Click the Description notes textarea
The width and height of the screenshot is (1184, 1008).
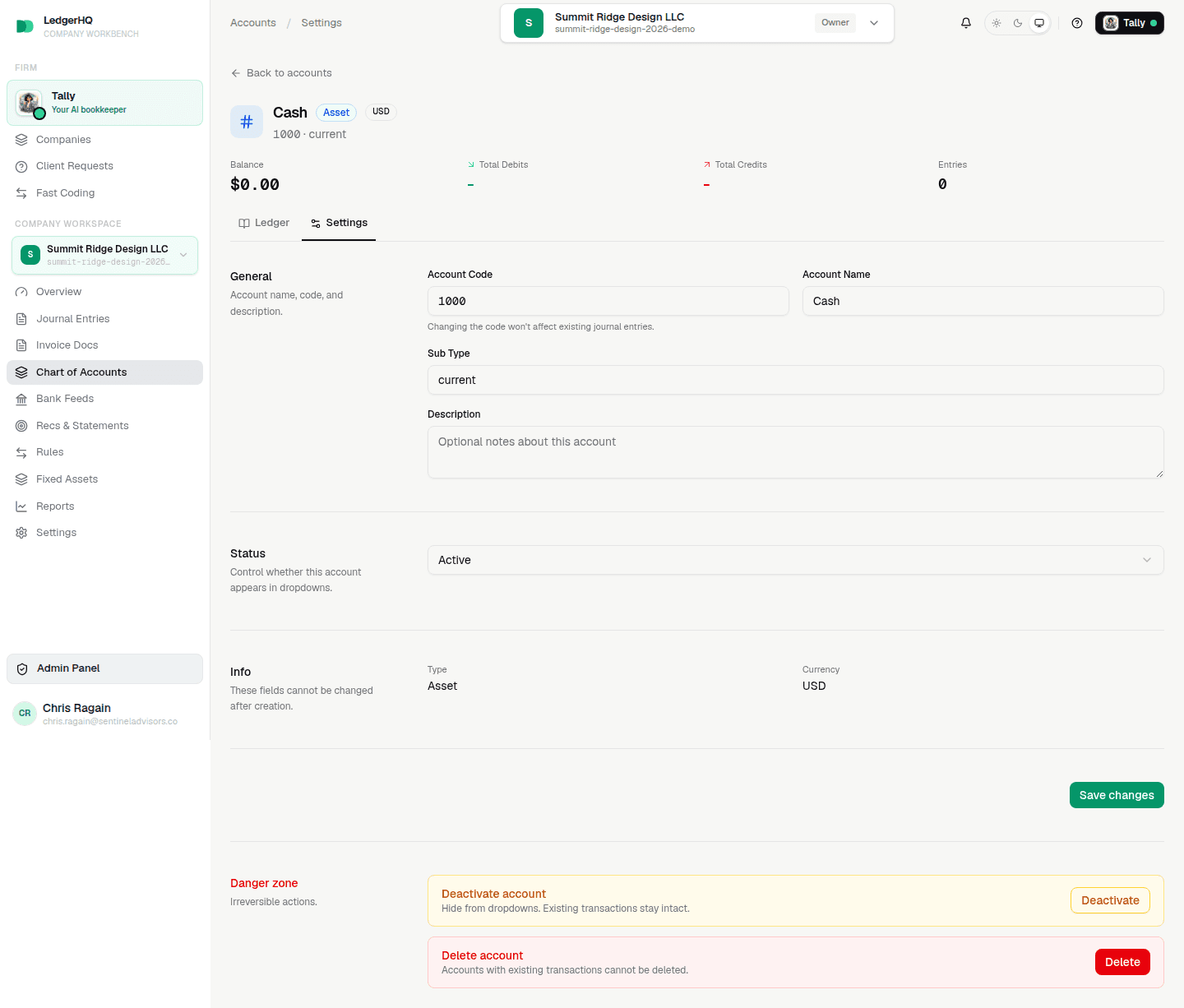point(796,452)
